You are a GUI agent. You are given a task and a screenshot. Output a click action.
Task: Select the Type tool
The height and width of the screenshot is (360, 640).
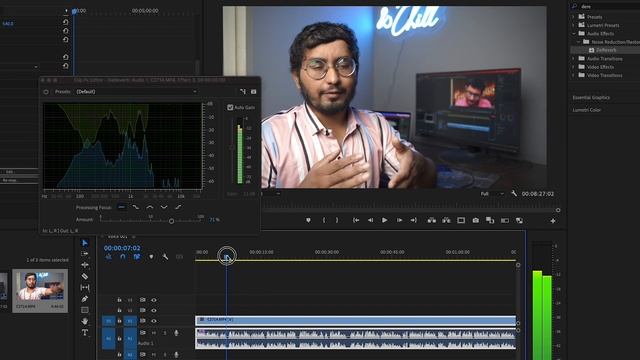(85, 333)
